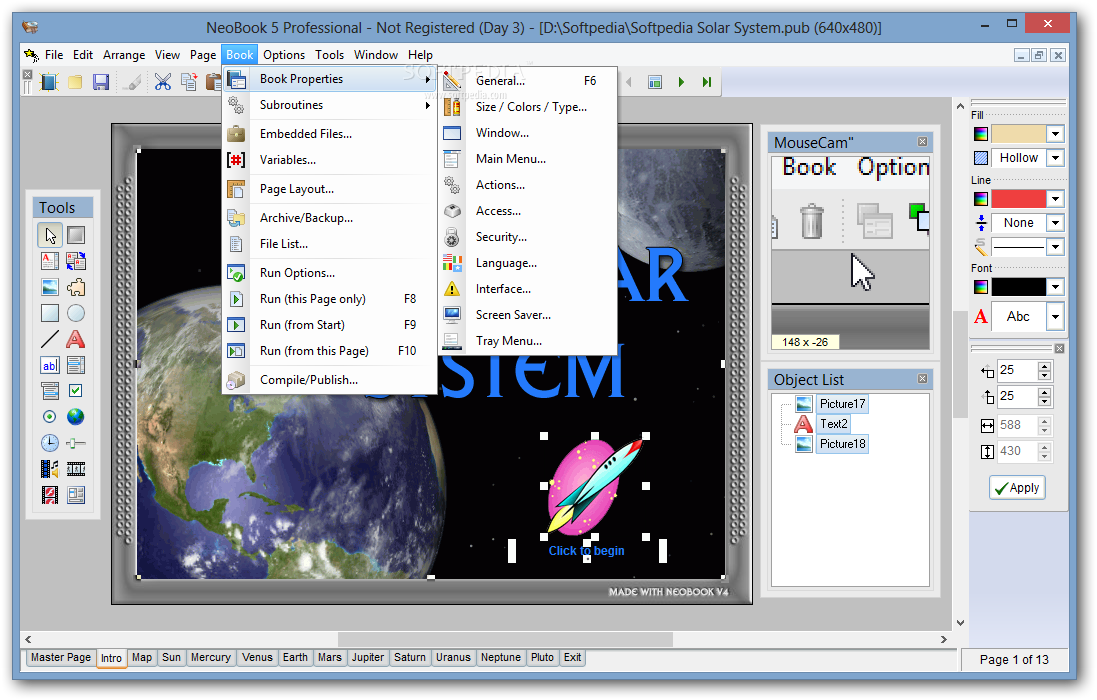The image size is (1097, 700).
Task: Open the line width None dropdown
Action: (1055, 223)
